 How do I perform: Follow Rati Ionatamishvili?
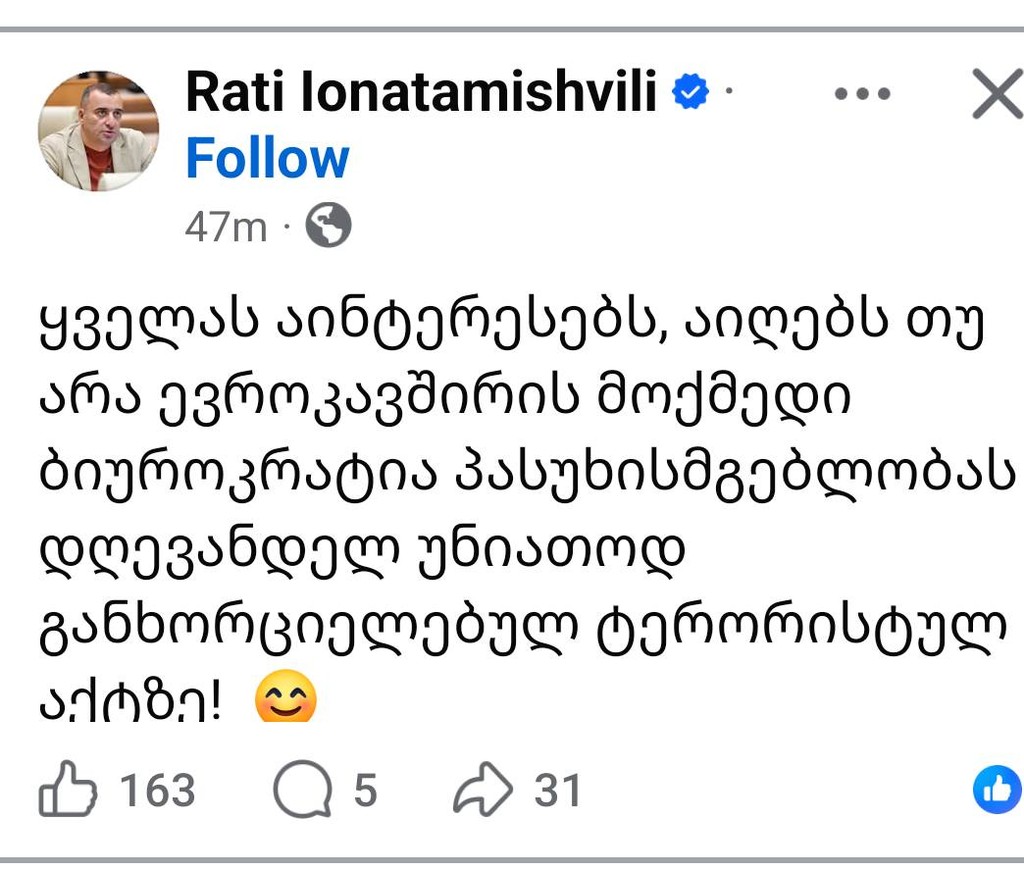pos(267,158)
